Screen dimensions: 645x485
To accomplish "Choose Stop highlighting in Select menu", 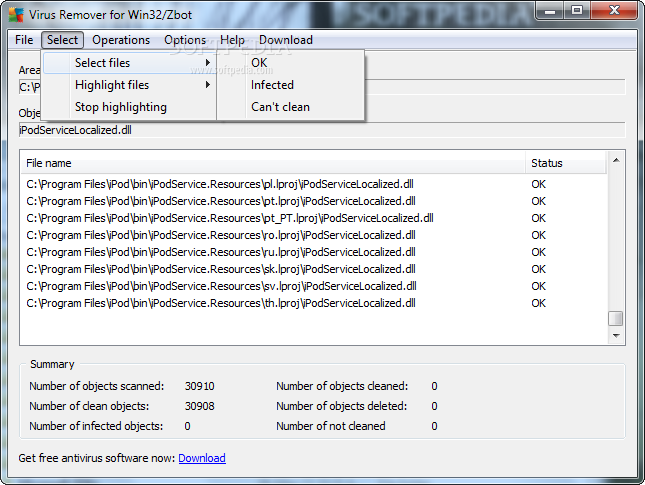I will tap(130, 107).
